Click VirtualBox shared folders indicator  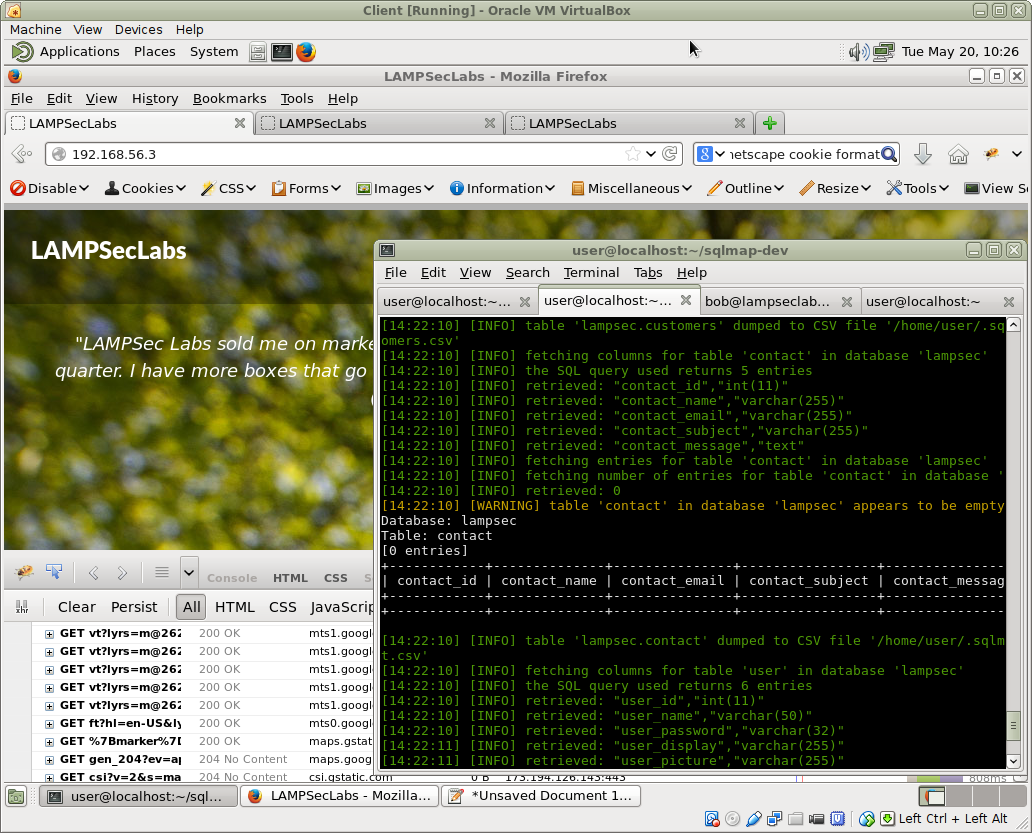[x=796, y=819]
